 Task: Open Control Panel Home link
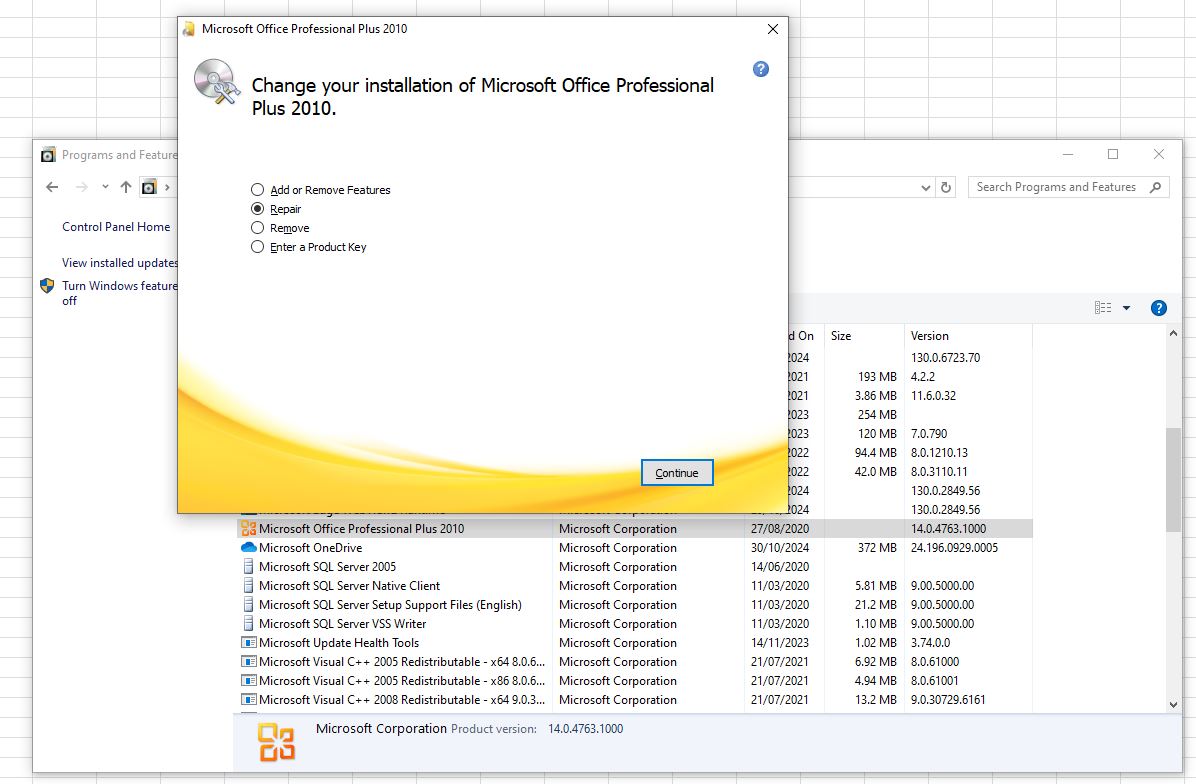(116, 227)
